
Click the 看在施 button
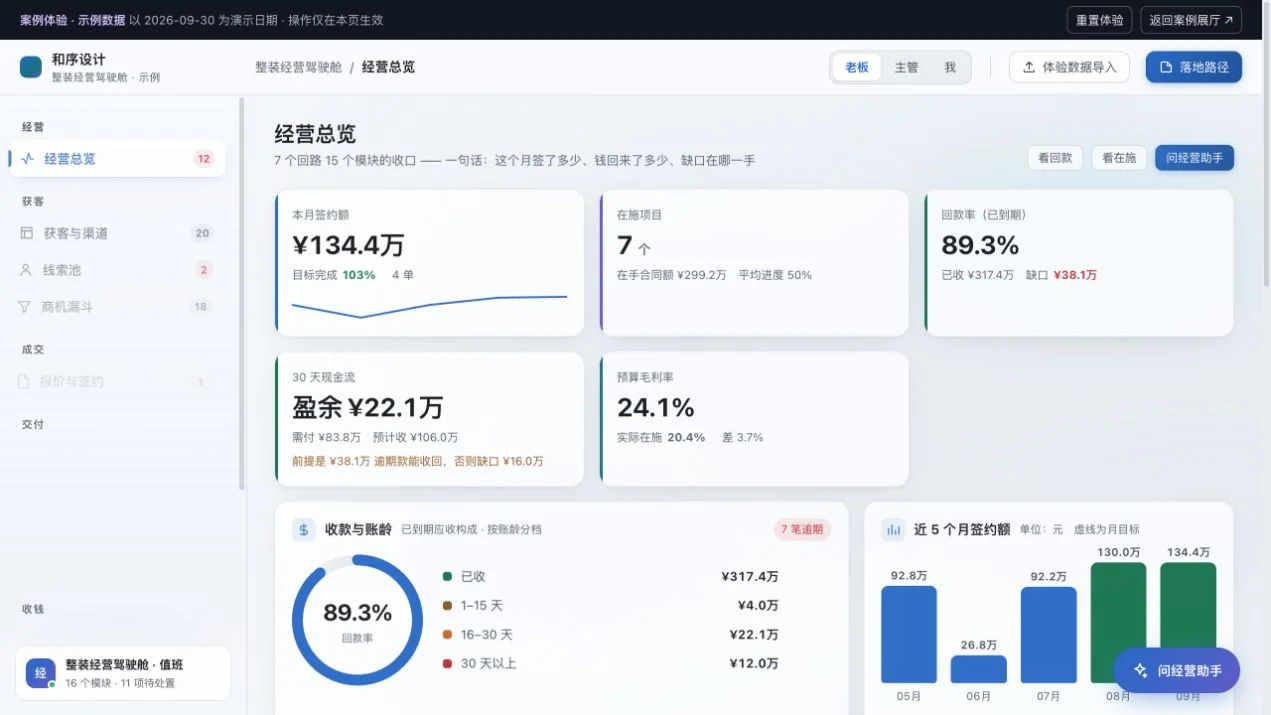tap(1119, 158)
